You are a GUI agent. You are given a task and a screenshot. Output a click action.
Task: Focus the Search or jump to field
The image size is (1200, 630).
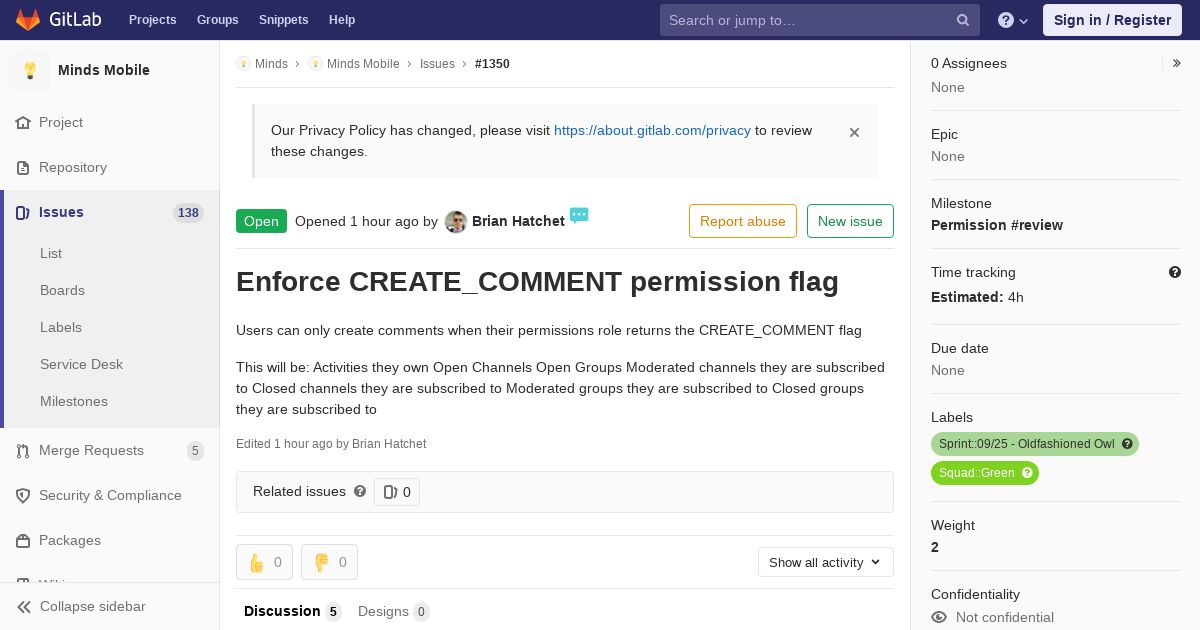(819, 20)
